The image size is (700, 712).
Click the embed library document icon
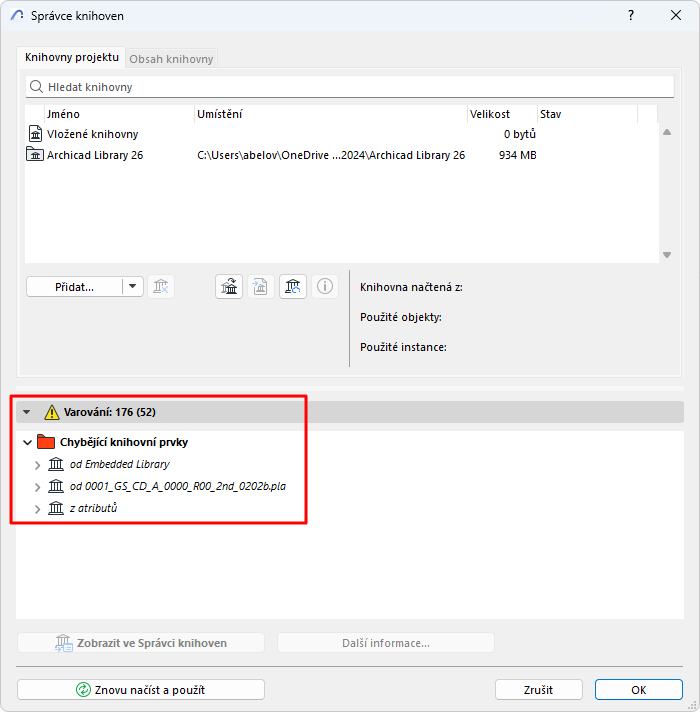click(261, 287)
